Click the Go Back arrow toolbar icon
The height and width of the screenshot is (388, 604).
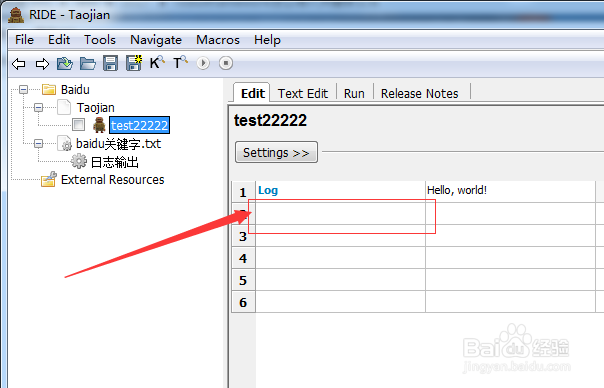(18, 64)
